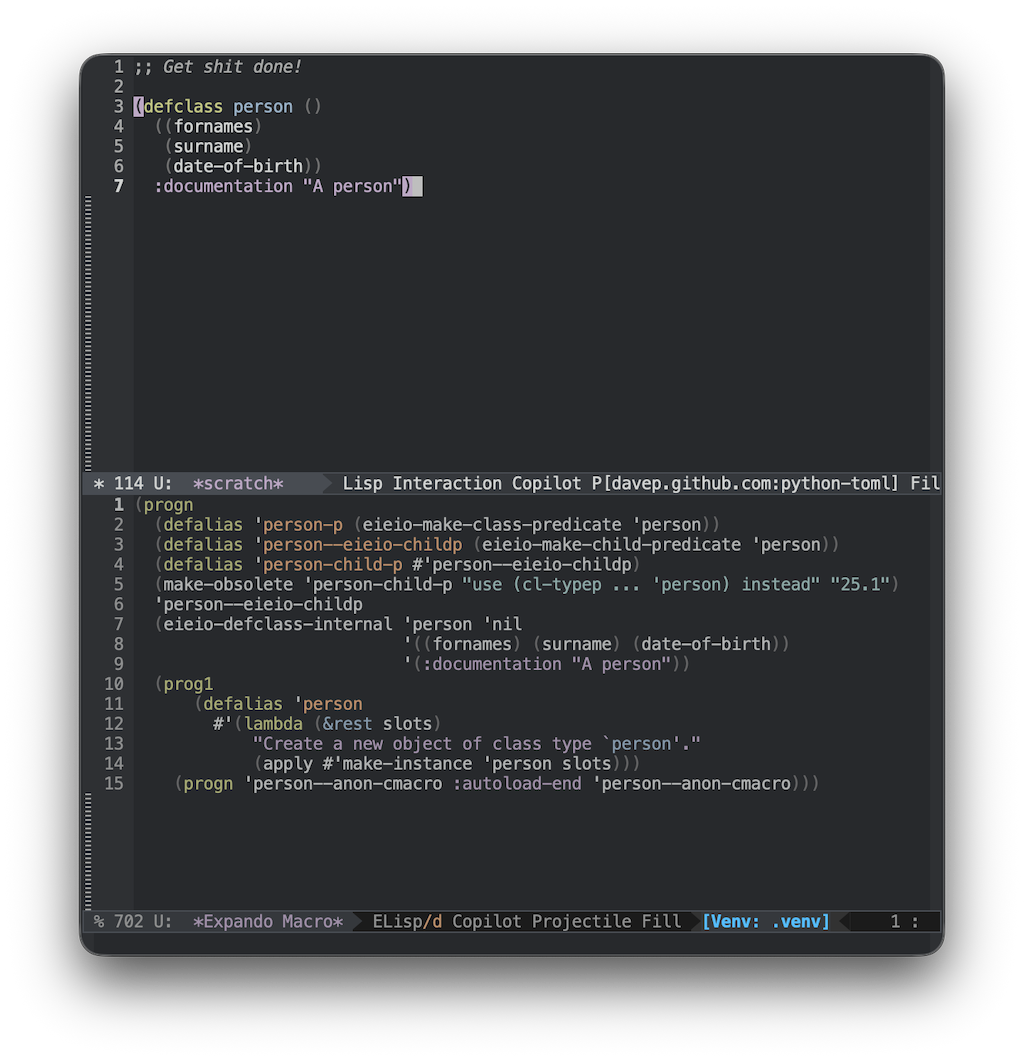Click the [Venv: .venv] indicator
The height and width of the screenshot is (1061, 1024).
pos(766,922)
